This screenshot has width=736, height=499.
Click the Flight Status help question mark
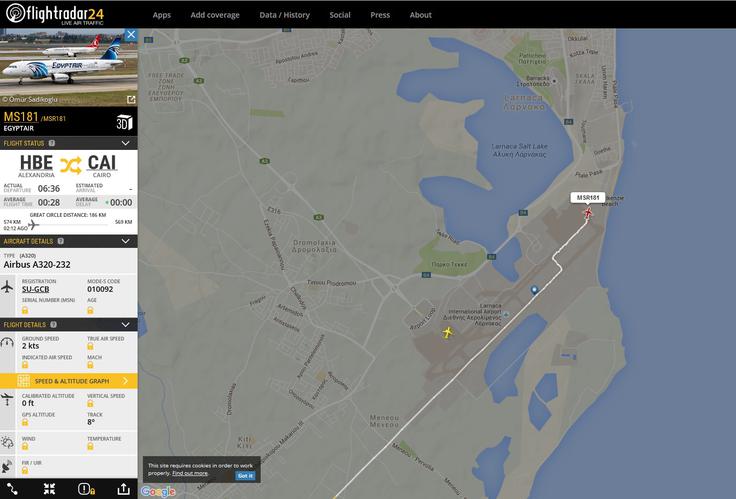[52, 143]
